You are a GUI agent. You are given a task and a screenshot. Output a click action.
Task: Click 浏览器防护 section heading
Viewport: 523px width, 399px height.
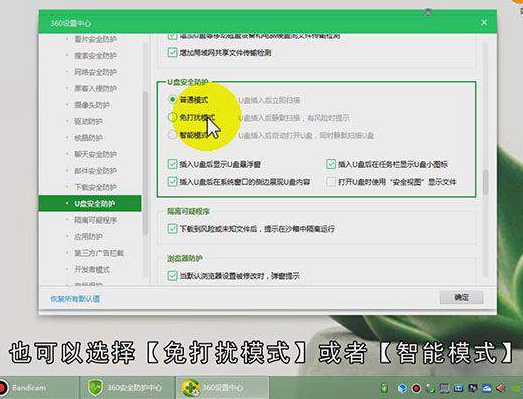185,259
